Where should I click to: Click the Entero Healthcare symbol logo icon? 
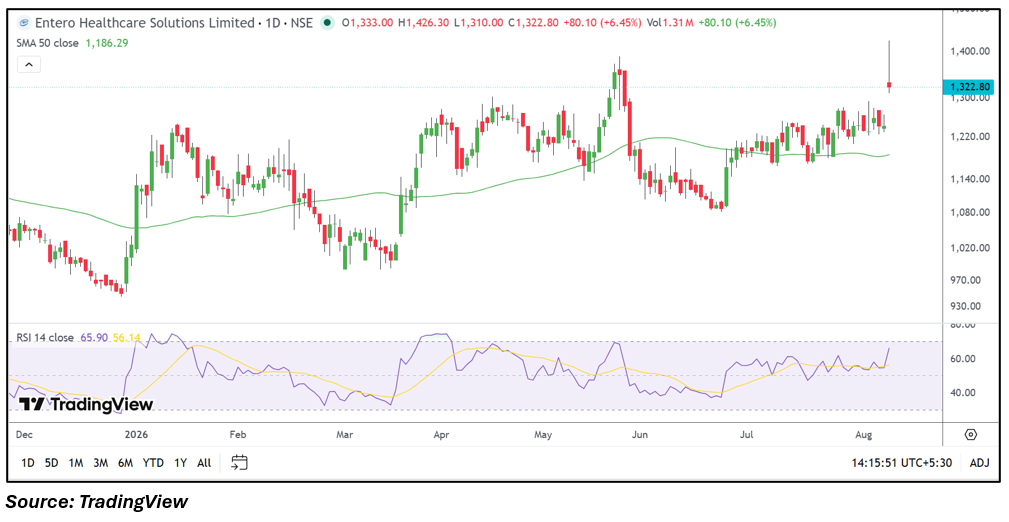pyautogui.click(x=24, y=23)
